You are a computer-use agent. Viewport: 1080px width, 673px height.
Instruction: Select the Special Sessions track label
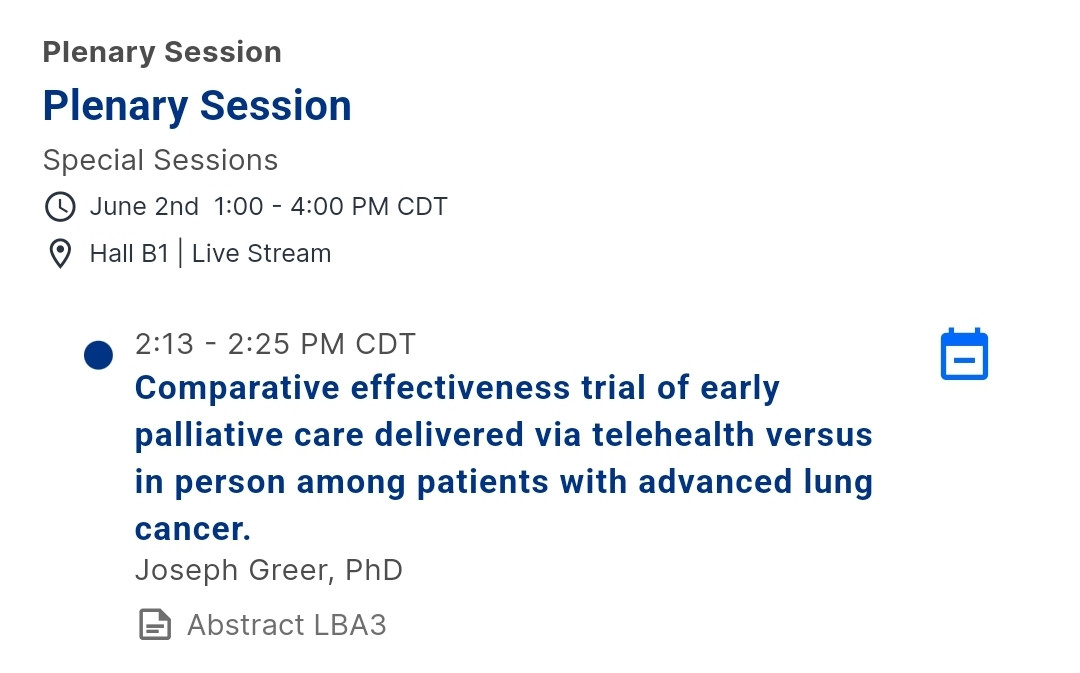point(160,160)
